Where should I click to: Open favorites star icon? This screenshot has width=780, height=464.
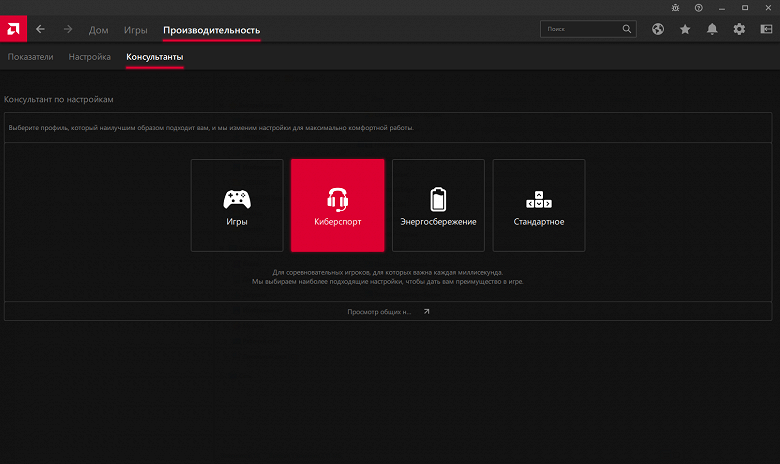[x=685, y=29]
